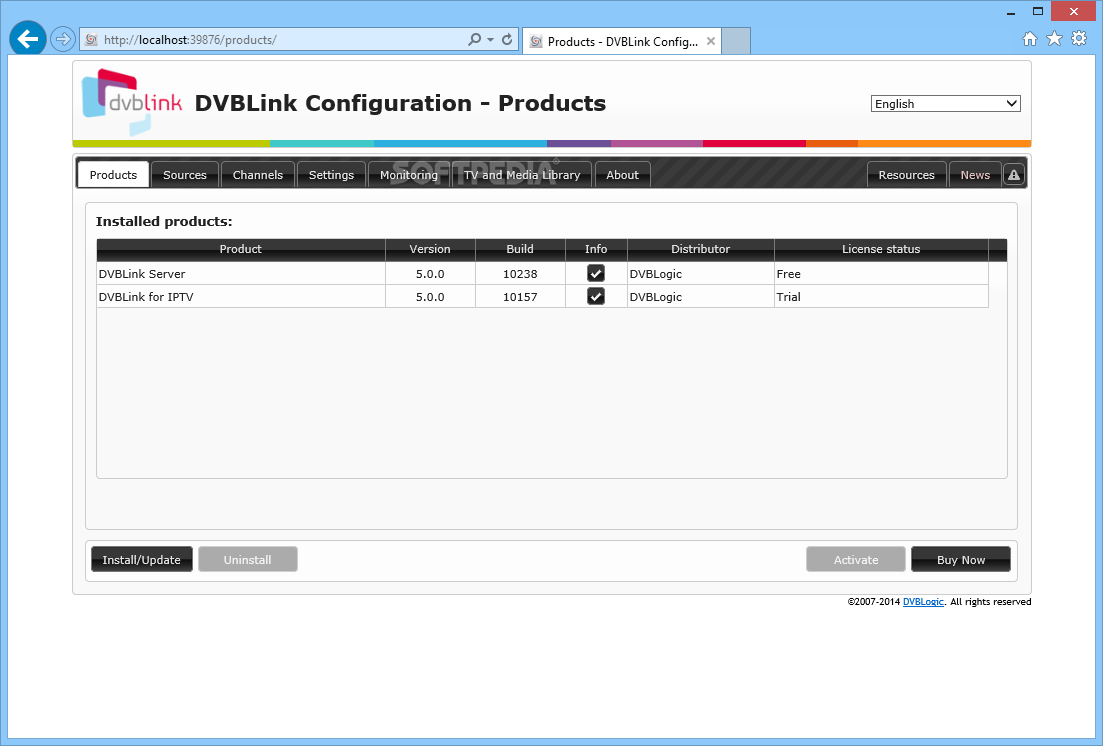Open the English language dropdown
The image size is (1103, 746).
[x=945, y=103]
